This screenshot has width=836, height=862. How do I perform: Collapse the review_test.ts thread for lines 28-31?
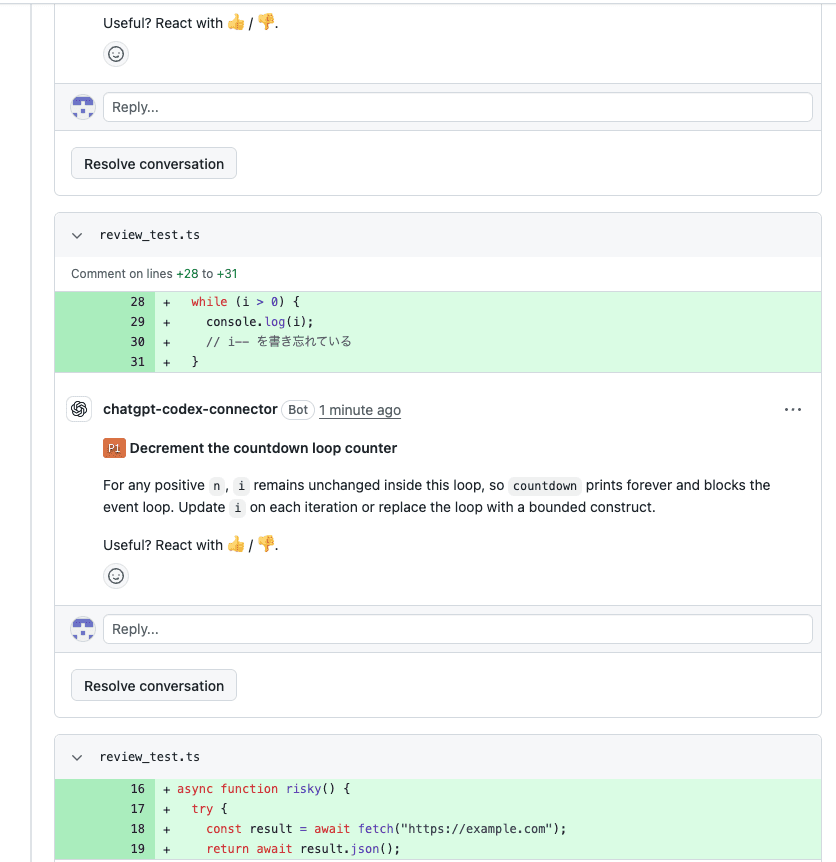pos(77,235)
